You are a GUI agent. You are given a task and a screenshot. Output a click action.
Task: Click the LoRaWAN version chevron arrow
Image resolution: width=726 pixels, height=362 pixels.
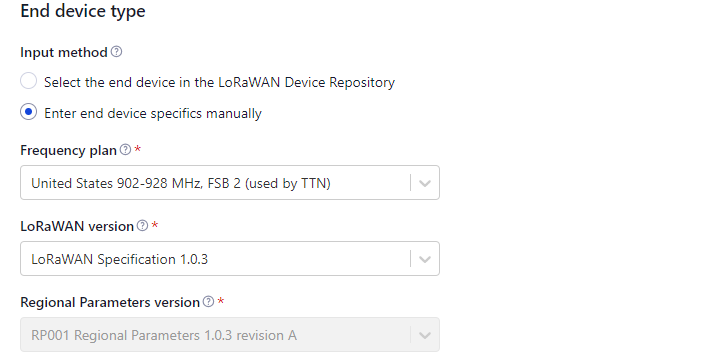point(425,259)
